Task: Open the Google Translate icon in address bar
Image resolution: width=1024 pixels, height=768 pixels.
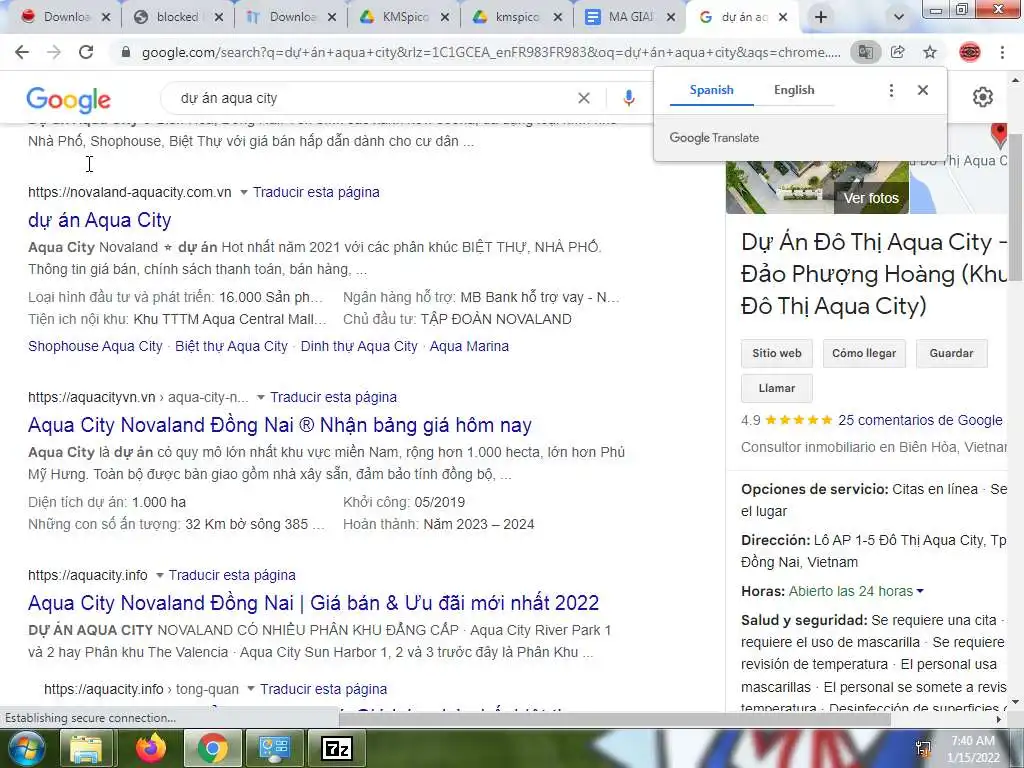Action: click(865, 52)
